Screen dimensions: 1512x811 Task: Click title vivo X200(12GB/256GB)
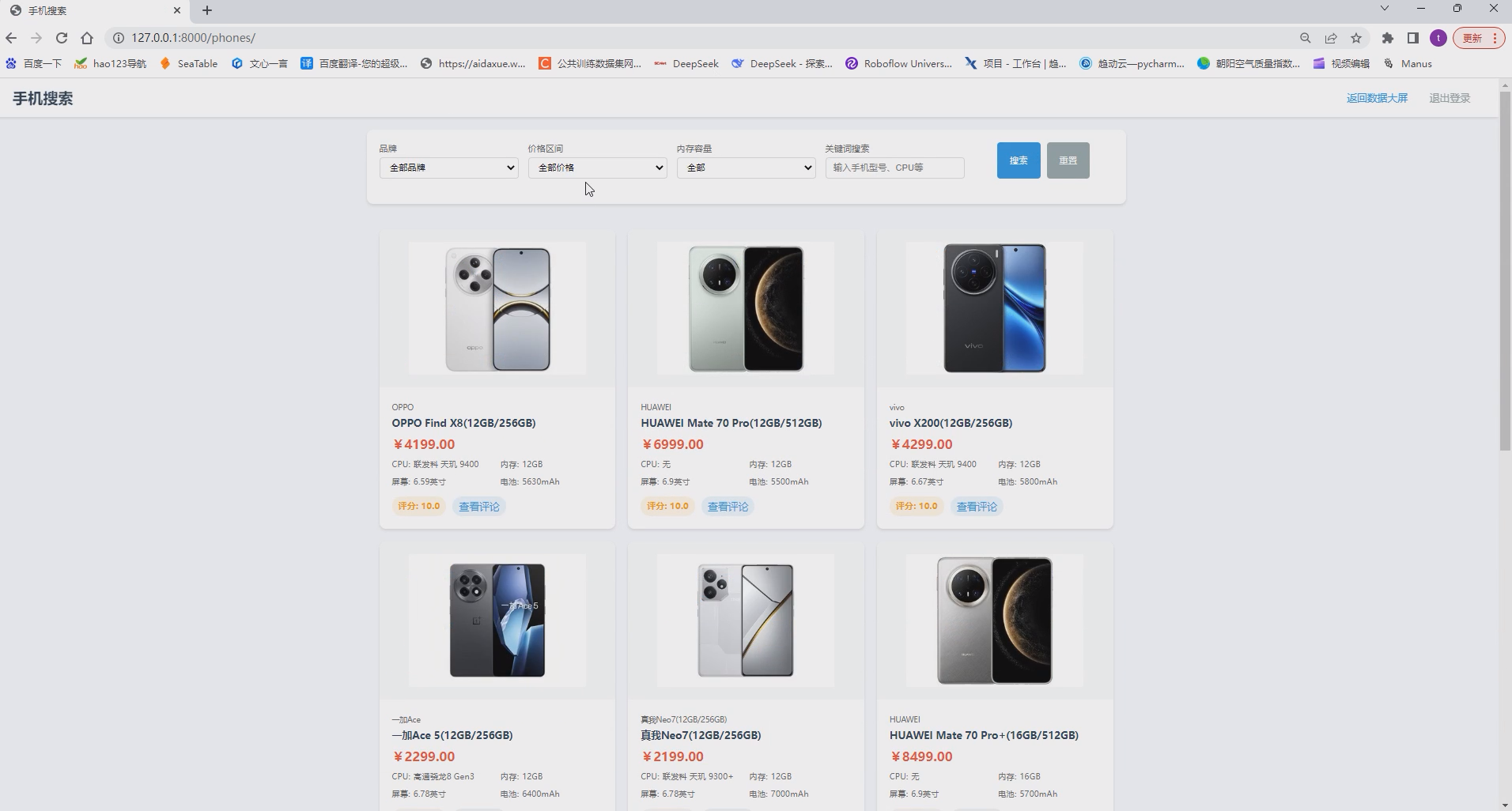pos(951,423)
